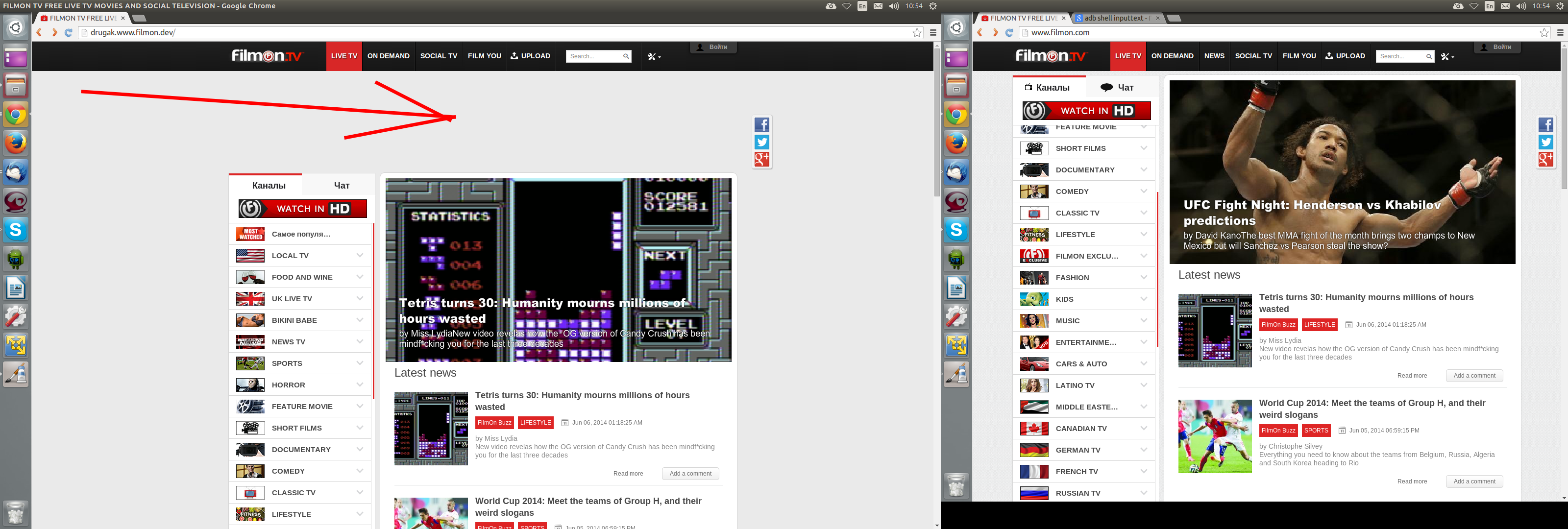Open Firefox from the left launcher dock
The image size is (1568, 529).
pyautogui.click(x=16, y=144)
